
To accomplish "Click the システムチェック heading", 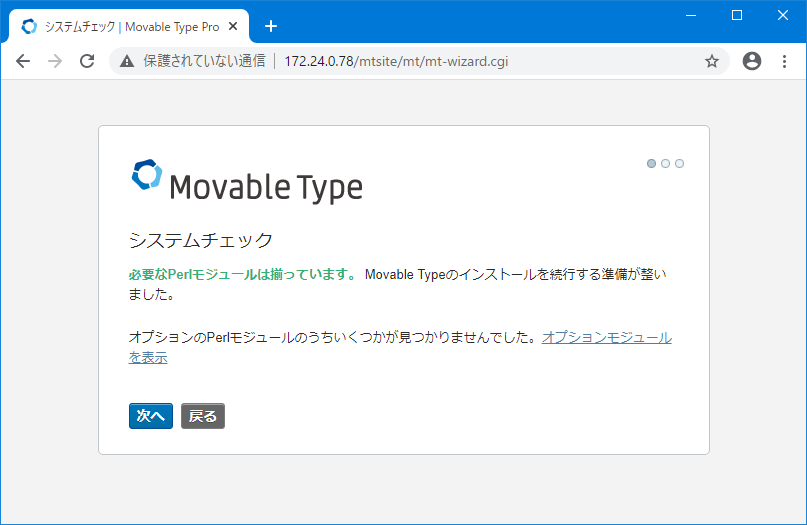I will click(201, 240).
